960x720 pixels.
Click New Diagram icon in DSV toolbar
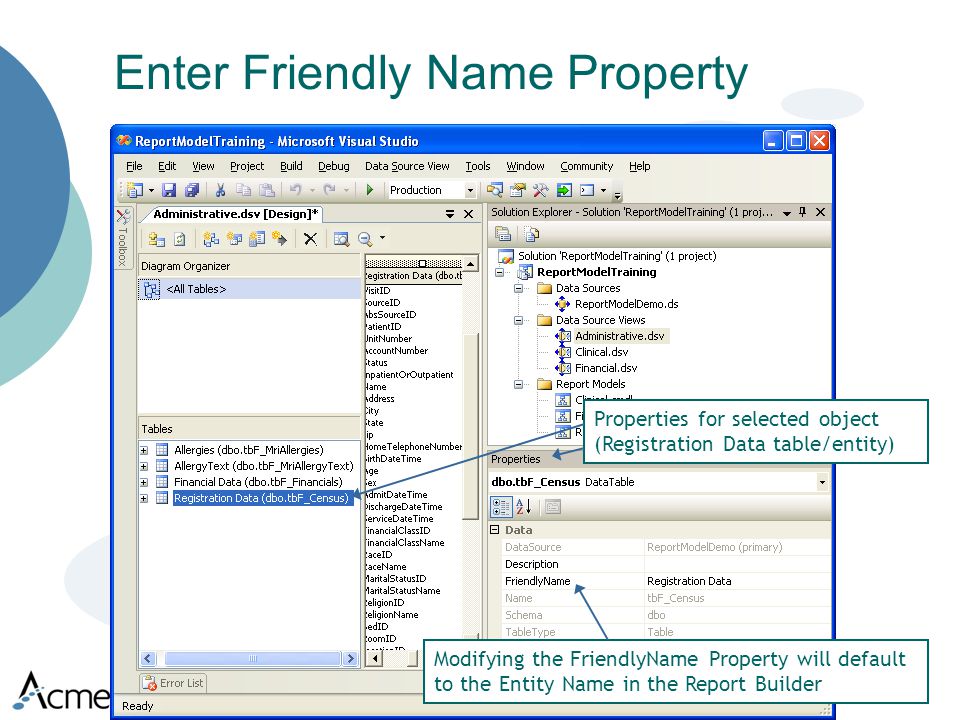pos(211,239)
